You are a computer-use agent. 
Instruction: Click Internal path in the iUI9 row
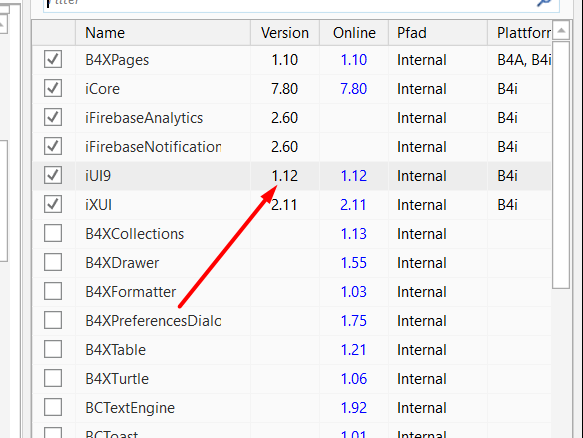pyautogui.click(x=422, y=176)
